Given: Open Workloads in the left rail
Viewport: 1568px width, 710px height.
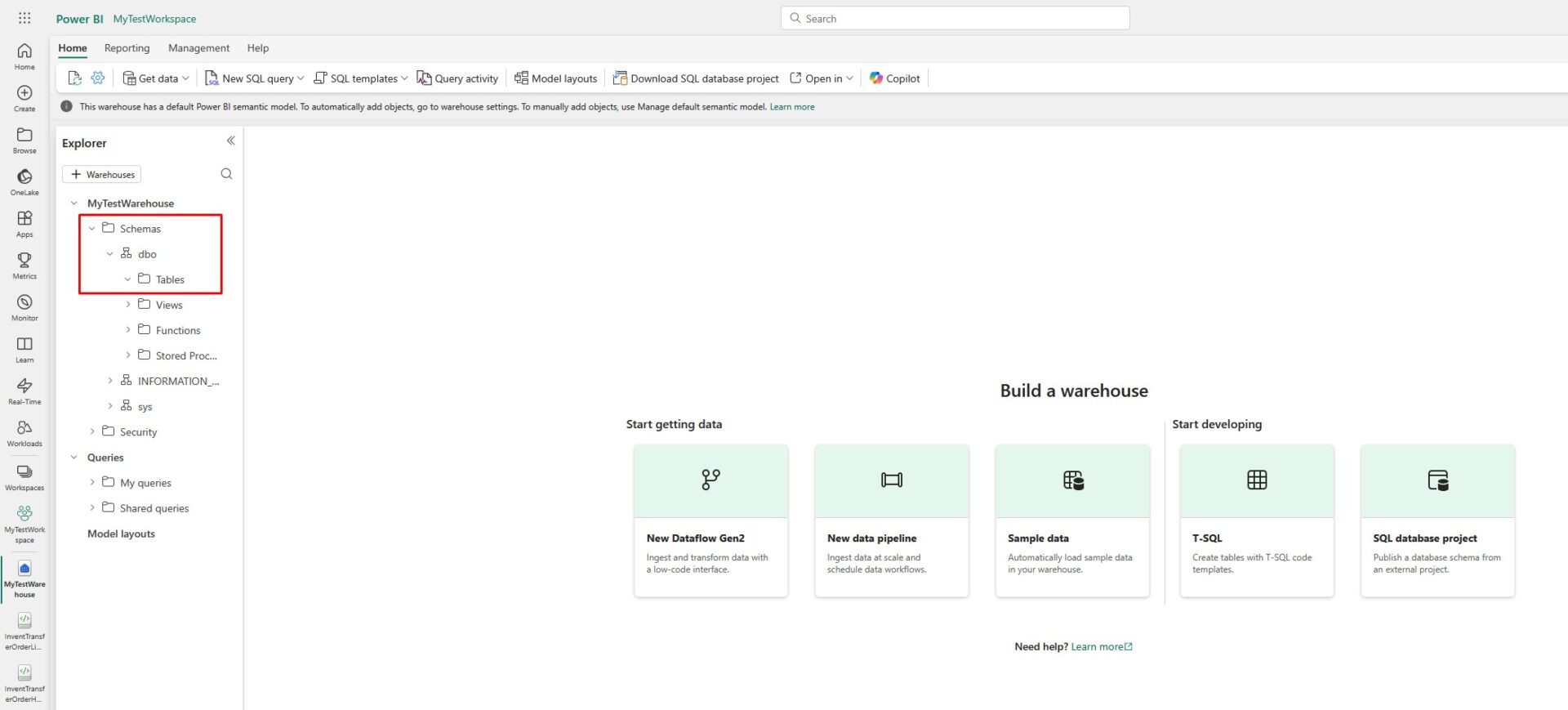Looking at the screenshot, I should [x=24, y=433].
